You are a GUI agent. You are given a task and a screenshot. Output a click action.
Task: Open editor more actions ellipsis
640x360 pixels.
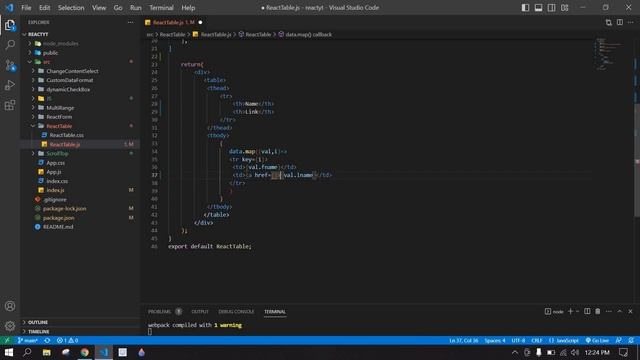pos(631,22)
